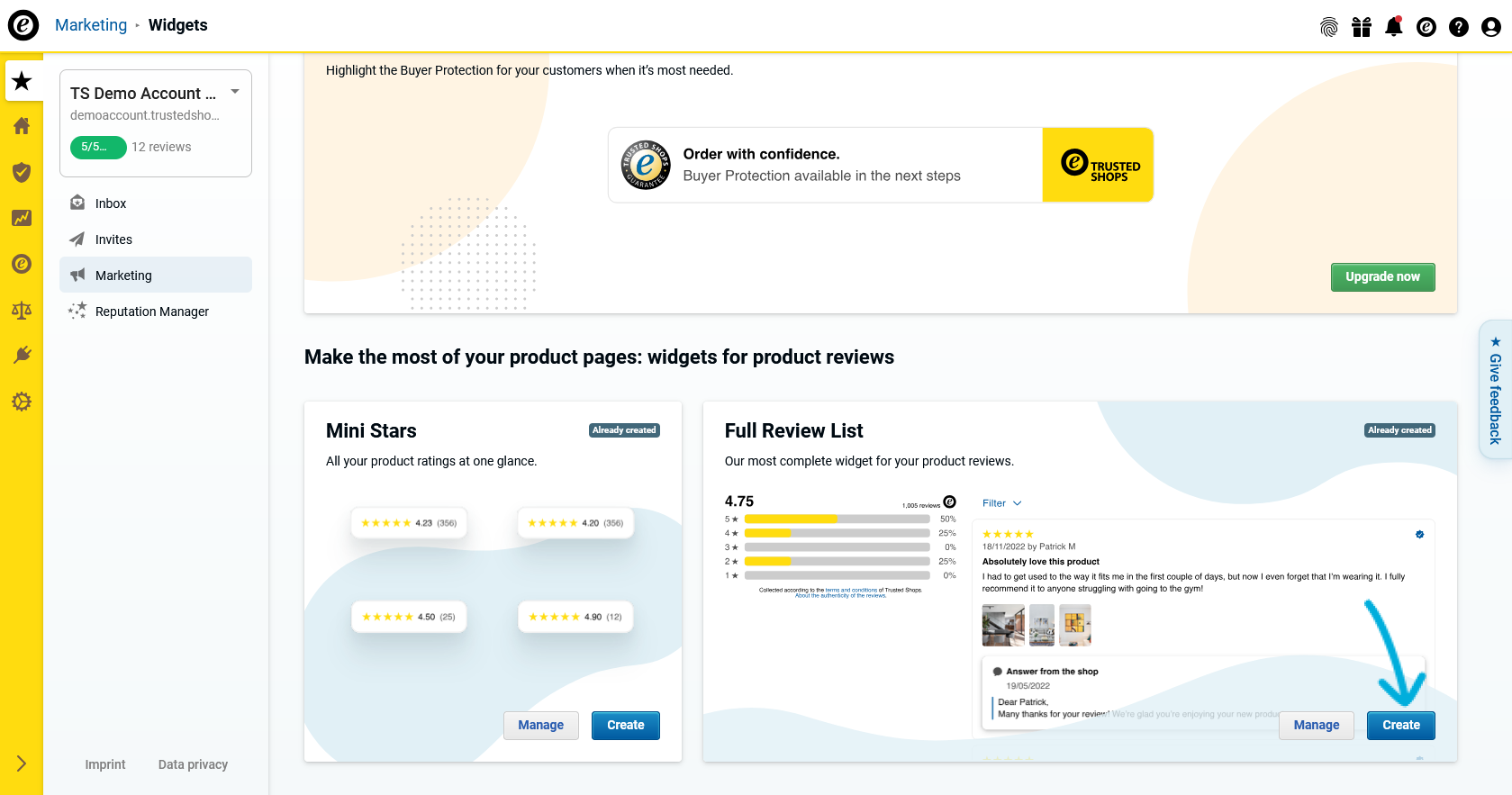1512x795 pixels.
Task: Click the yellow Trusted Shops badge in banner
Action: (1098, 165)
